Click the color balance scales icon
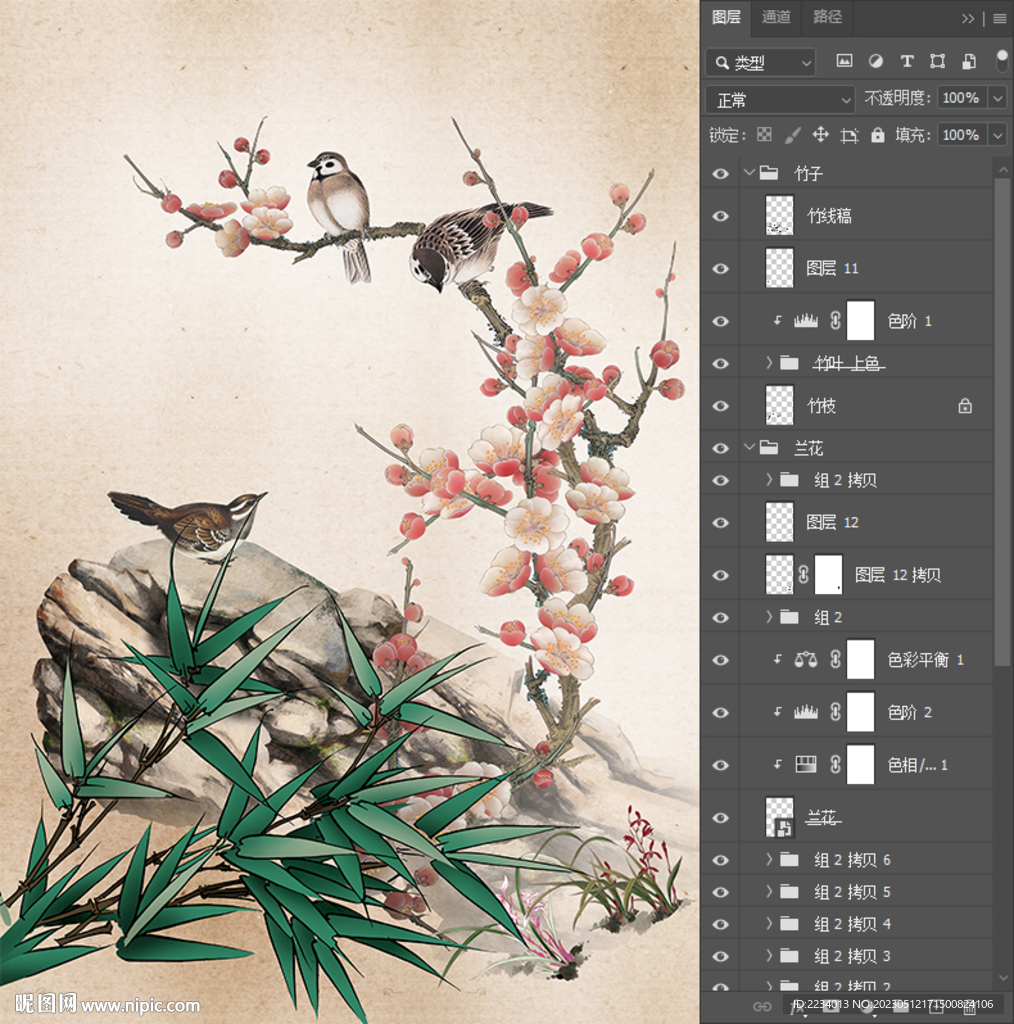This screenshot has width=1014, height=1024. tap(806, 660)
